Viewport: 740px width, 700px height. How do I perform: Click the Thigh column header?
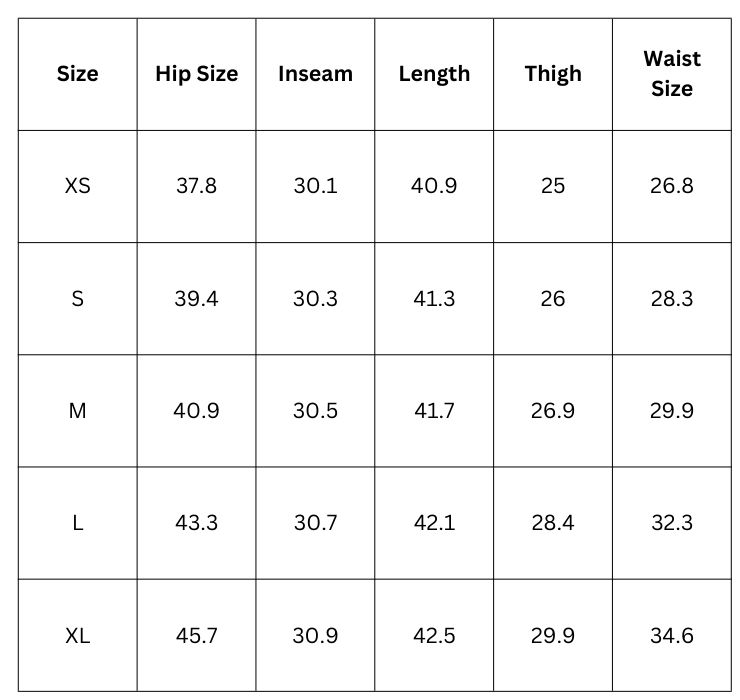click(553, 74)
